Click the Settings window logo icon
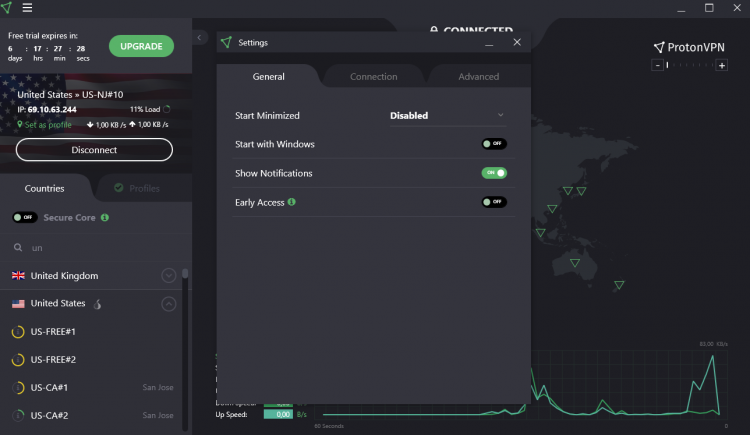The height and width of the screenshot is (435, 750). click(226, 43)
